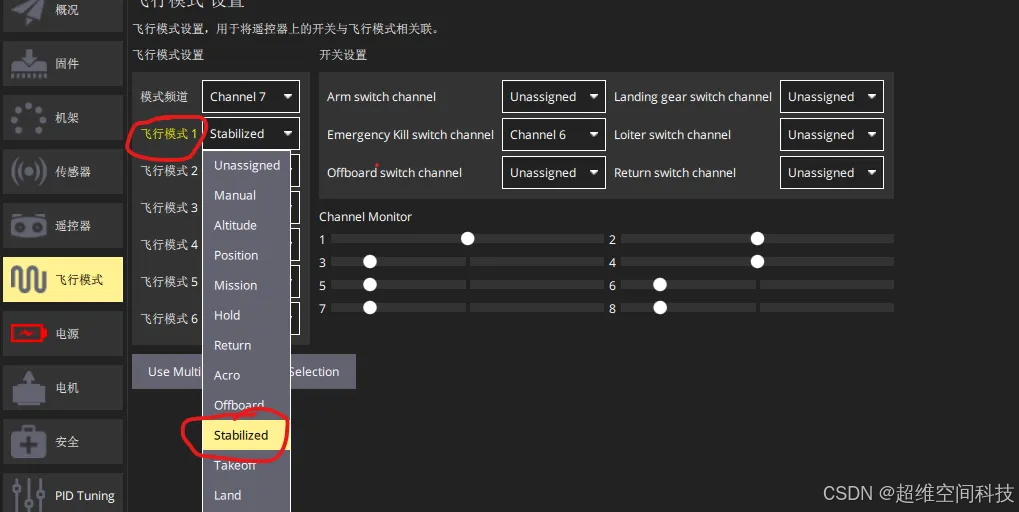Click the Channel Monitor 3 indicator
Screen dimensions: 1019x512
click(370, 262)
